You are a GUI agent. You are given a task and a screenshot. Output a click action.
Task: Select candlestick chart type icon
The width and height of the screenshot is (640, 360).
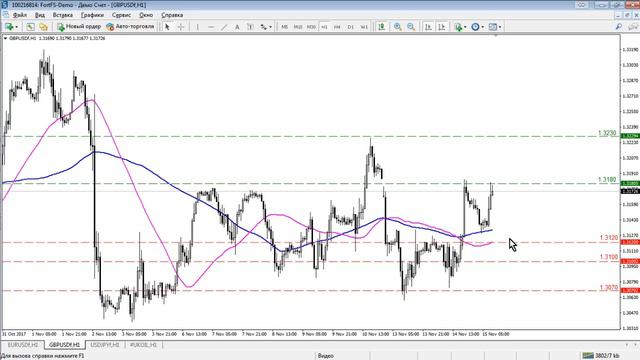[x=381, y=27]
